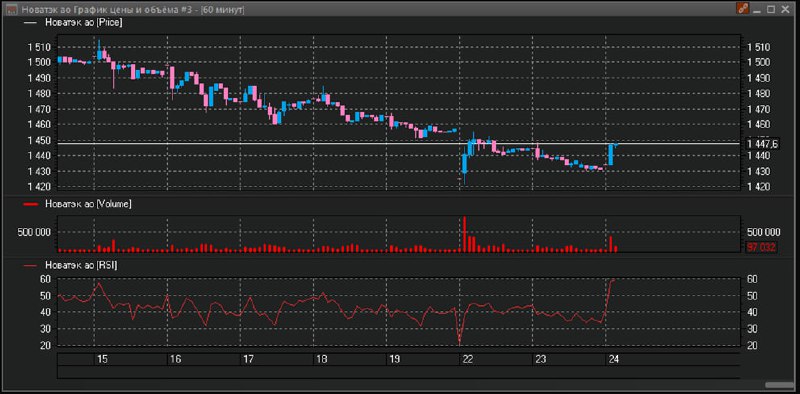
Task: Click 500 000 on the right volume axis
Action: [763, 232]
